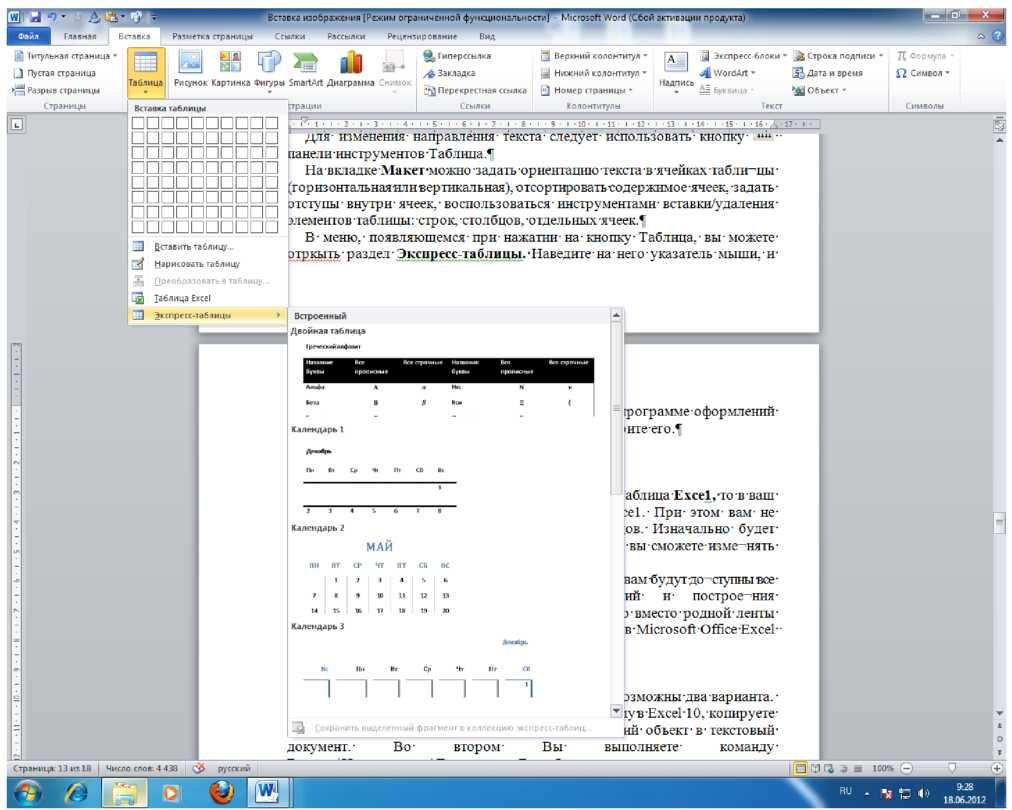Select print layout view in status bar

tap(800, 768)
